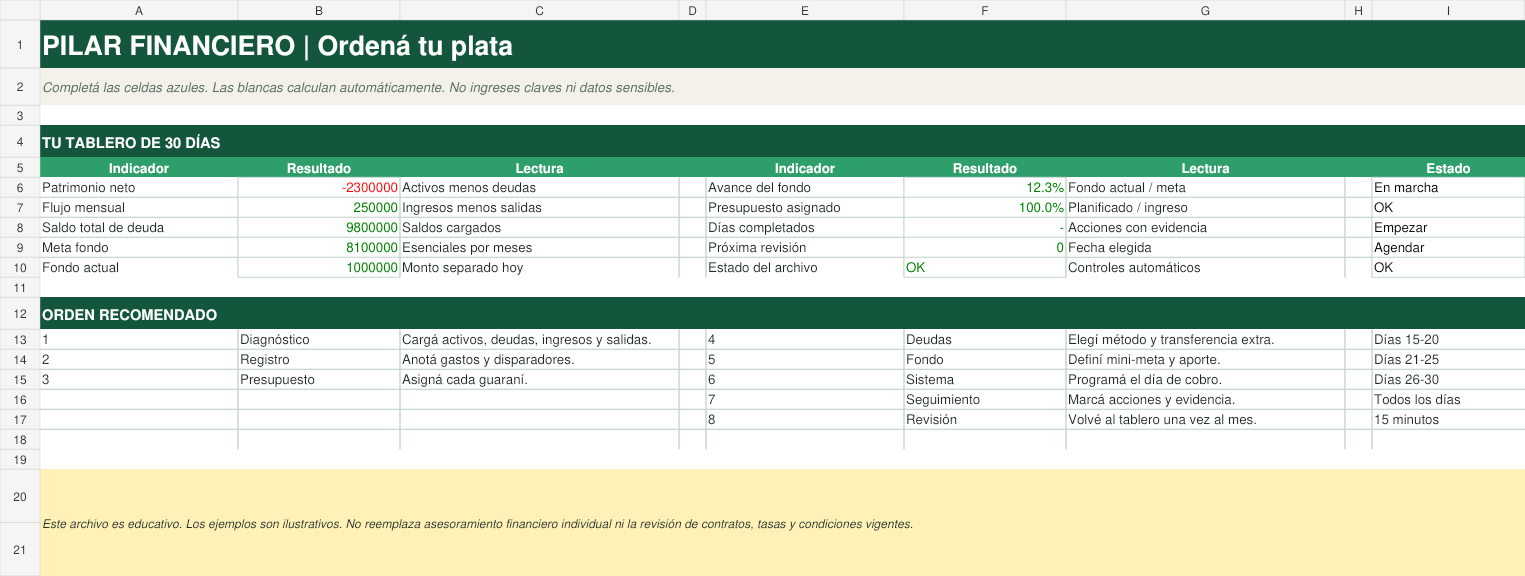The height and width of the screenshot is (576, 1525).
Task: Click 'Anotá gastos y disparadores.' cell
Action: tap(539, 360)
